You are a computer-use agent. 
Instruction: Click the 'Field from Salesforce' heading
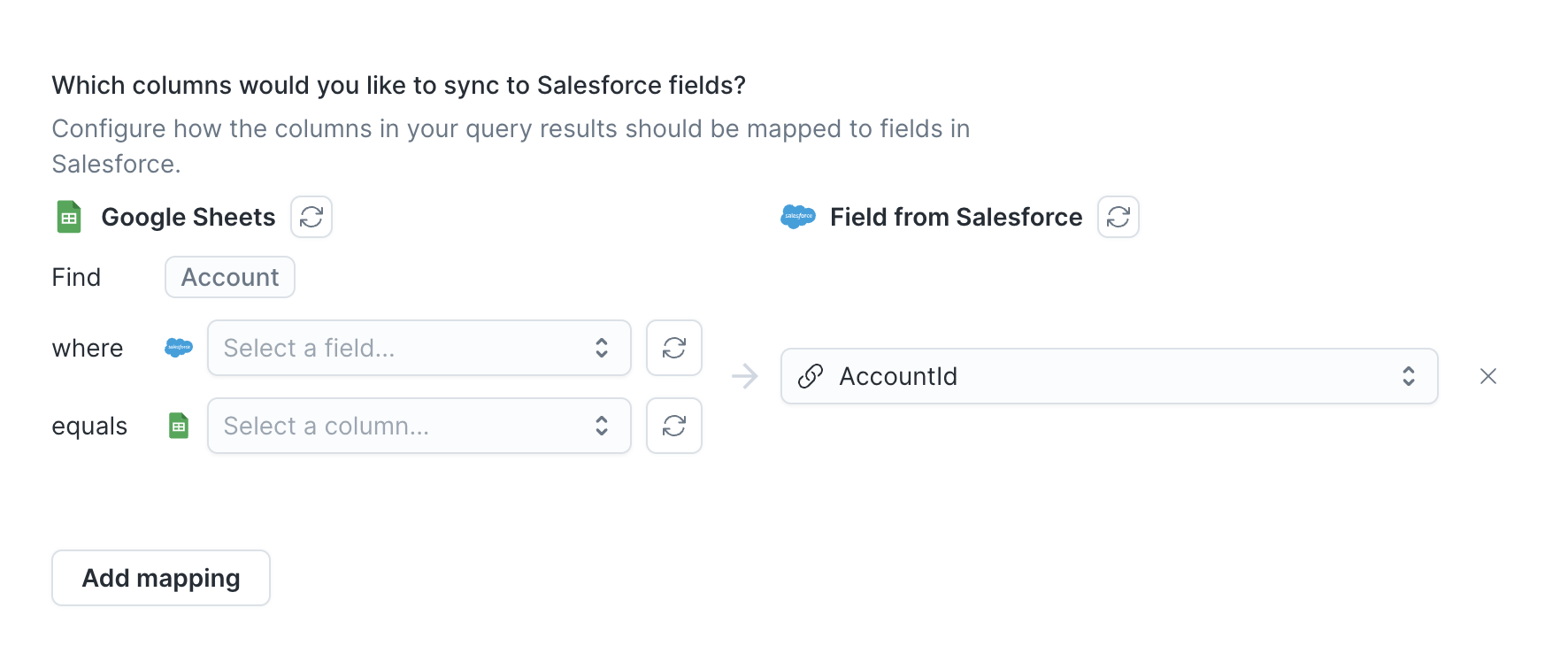click(x=957, y=217)
